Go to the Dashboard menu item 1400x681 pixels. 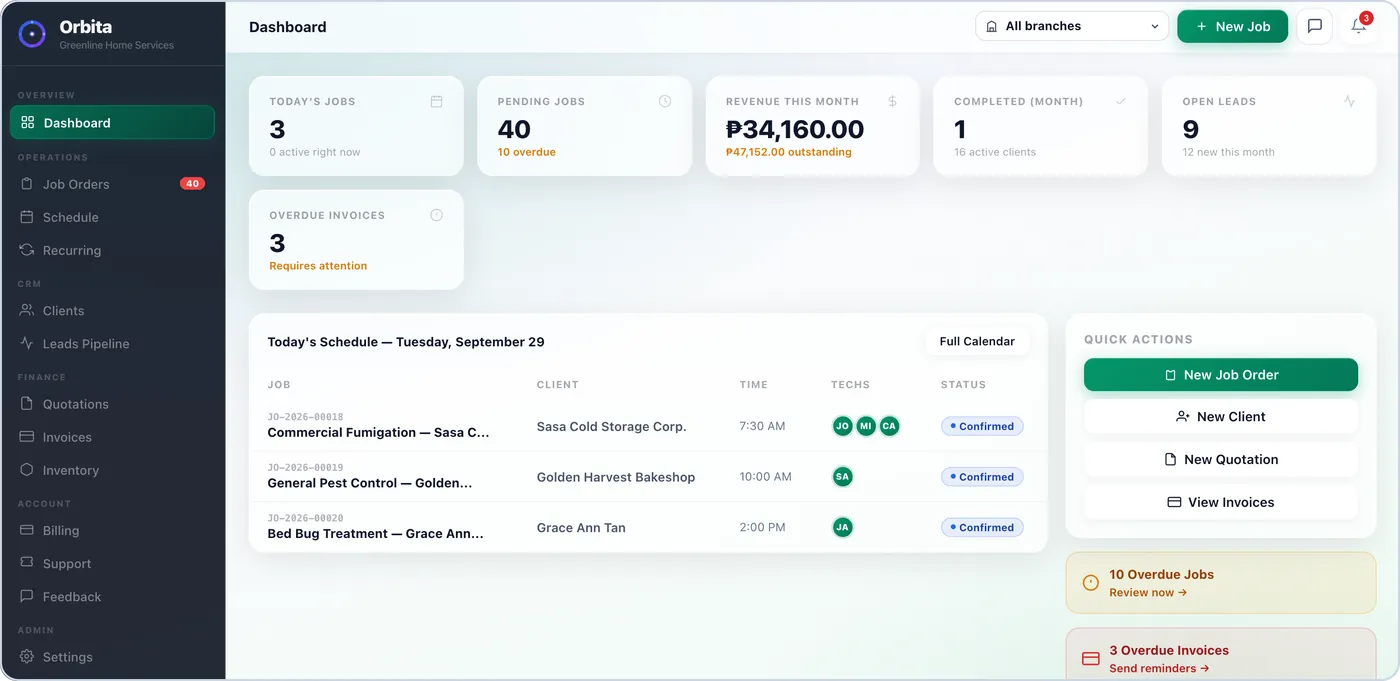(x=112, y=122)
